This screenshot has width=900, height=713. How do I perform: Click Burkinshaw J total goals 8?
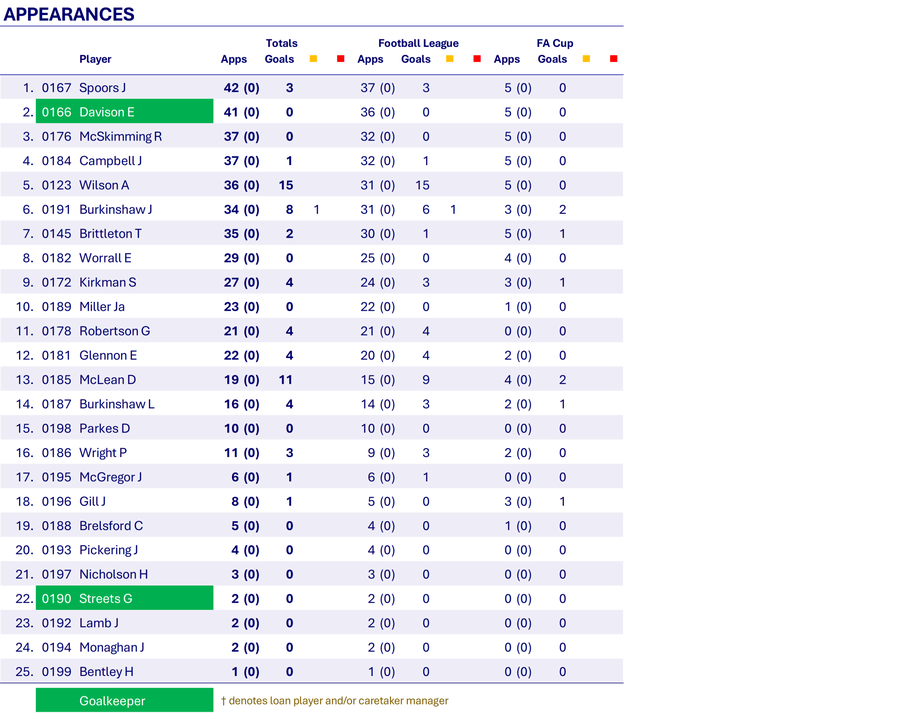(x=289, y=210)
